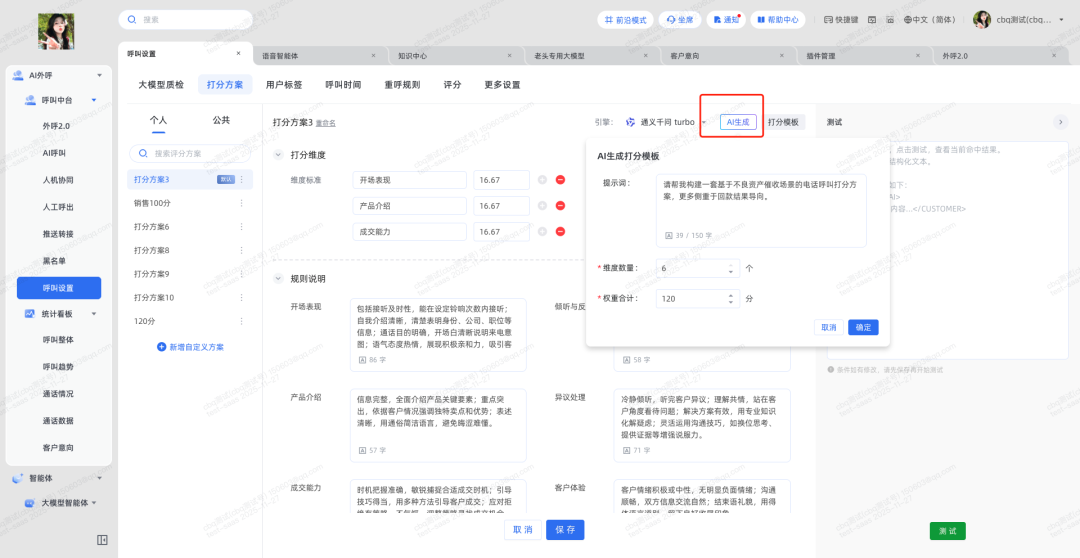Collapse the sidebar using bottom-left panel icon
The image size is (1080, 558).
click(102, 540)
